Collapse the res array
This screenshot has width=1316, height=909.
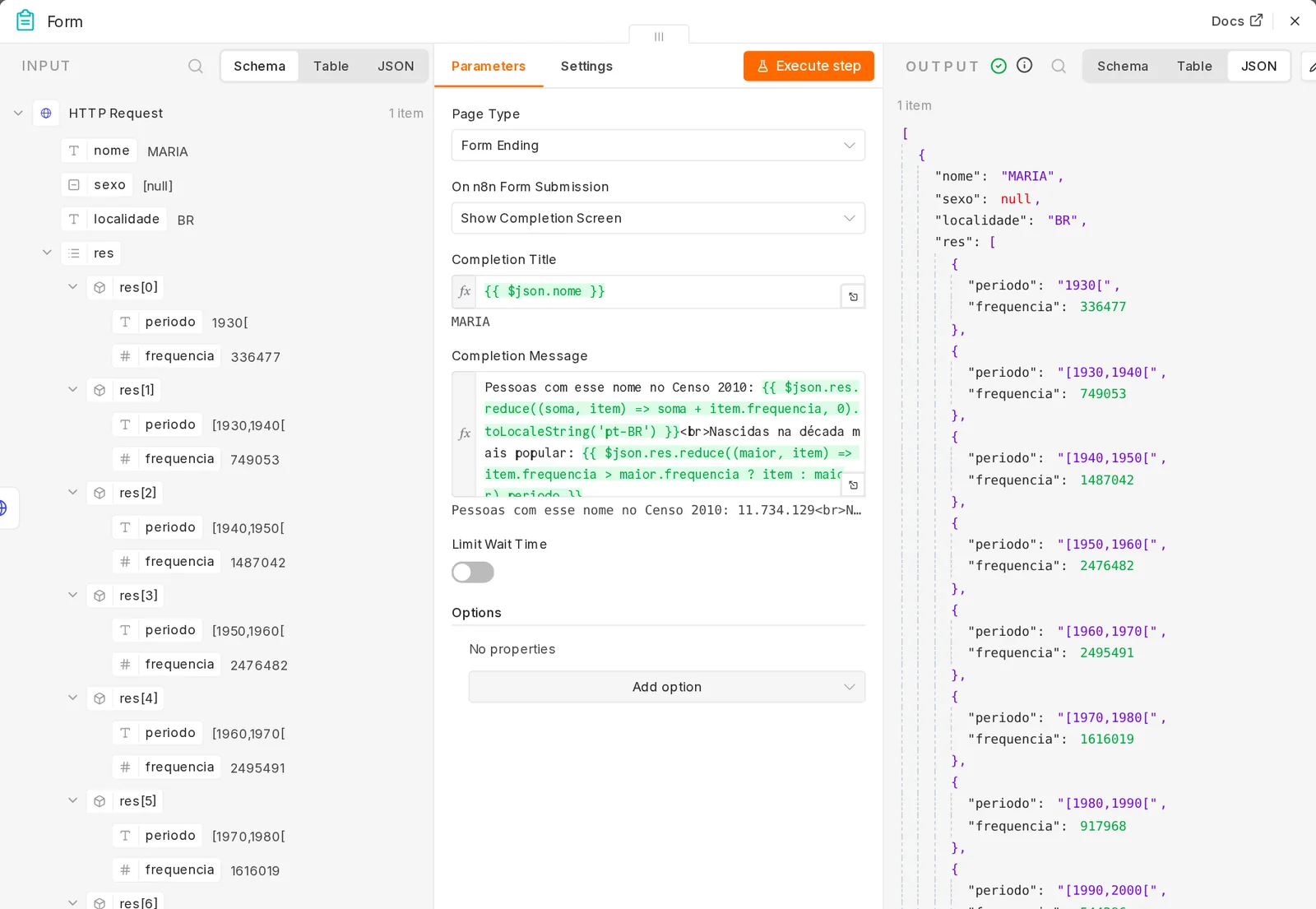tap(47, 253)
